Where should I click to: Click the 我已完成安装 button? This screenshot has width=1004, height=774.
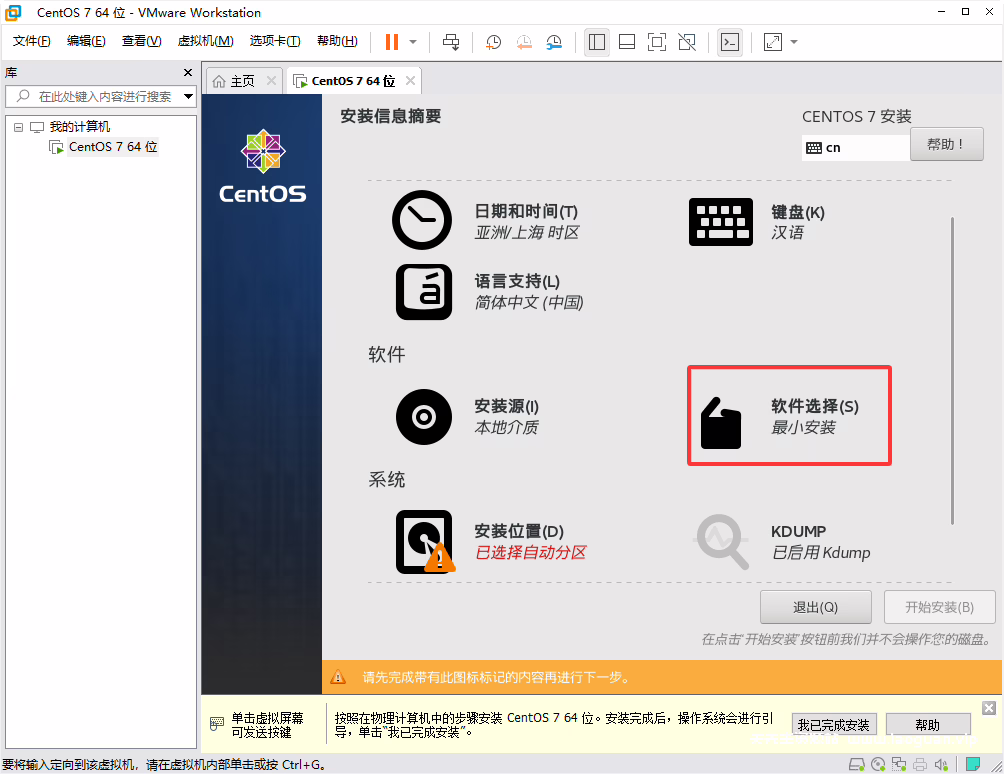(834, 724)
